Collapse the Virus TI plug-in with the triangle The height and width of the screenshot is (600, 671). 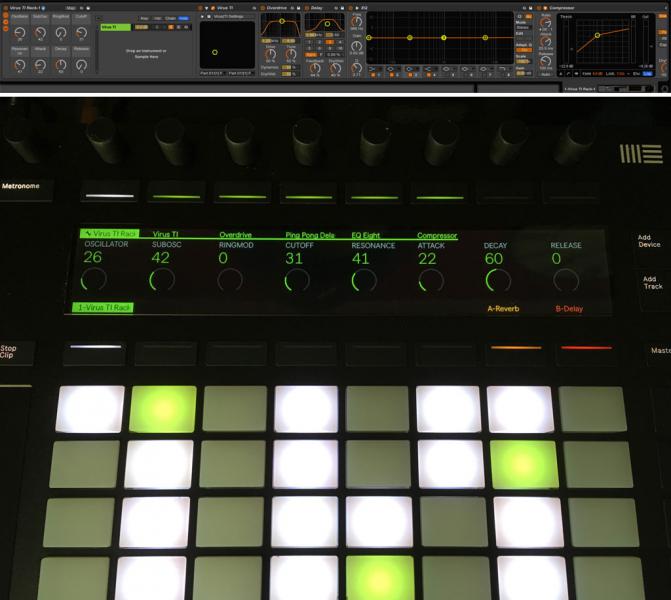207,8
